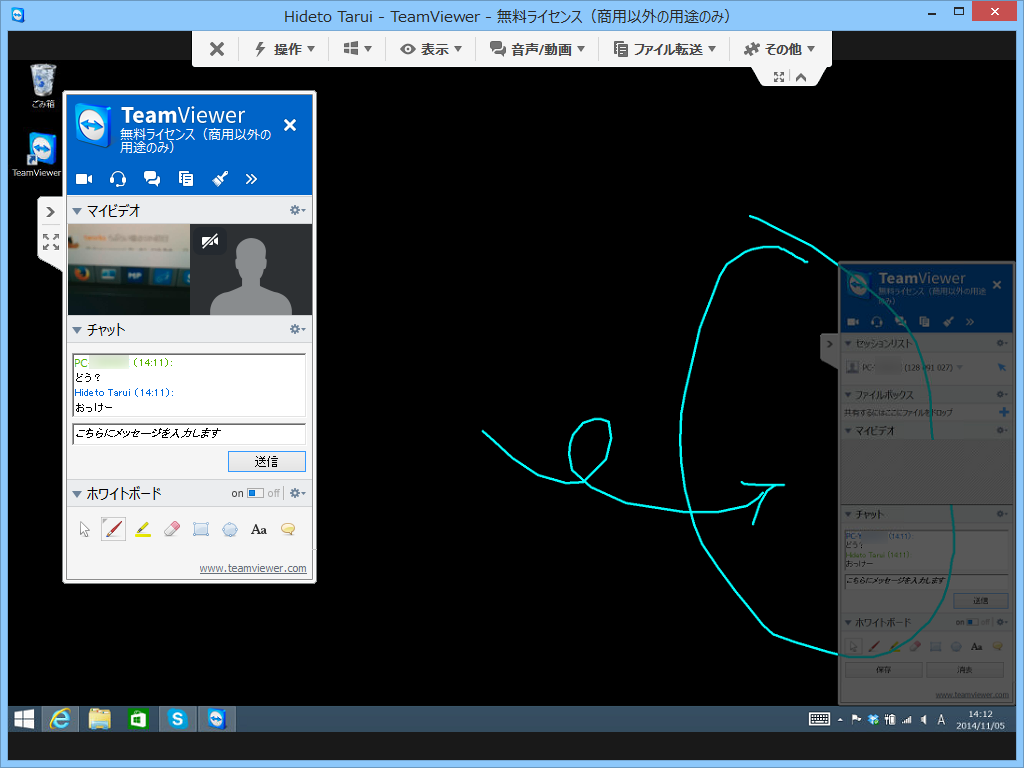Click the 消去 clear button in faded panel

[965, 670]
